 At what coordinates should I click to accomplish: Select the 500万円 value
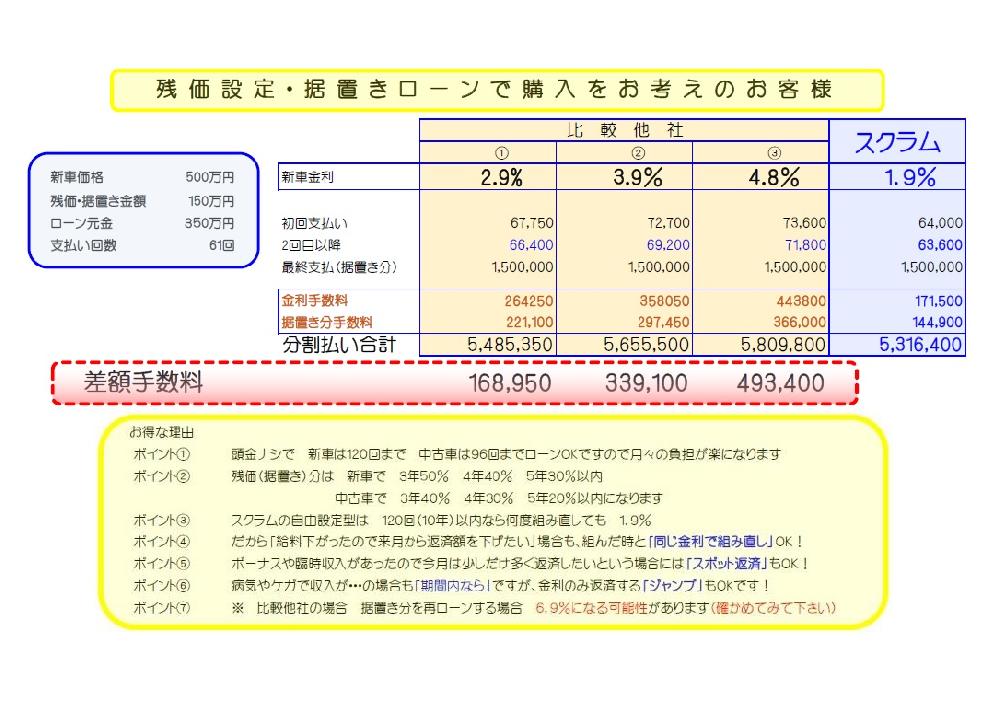[210, 177]
